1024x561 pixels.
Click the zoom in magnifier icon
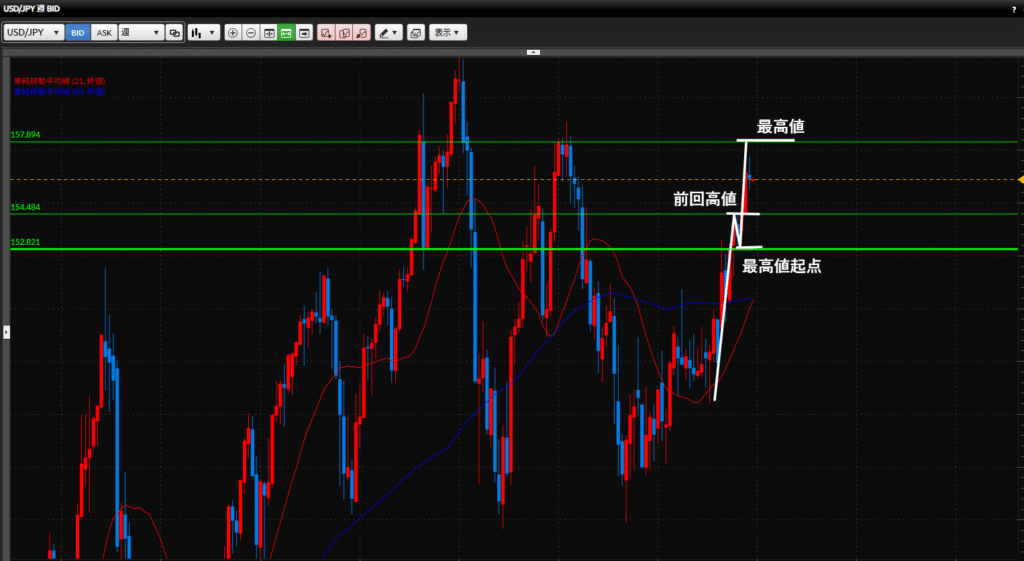pyautogui.click(x=233, y=33)
